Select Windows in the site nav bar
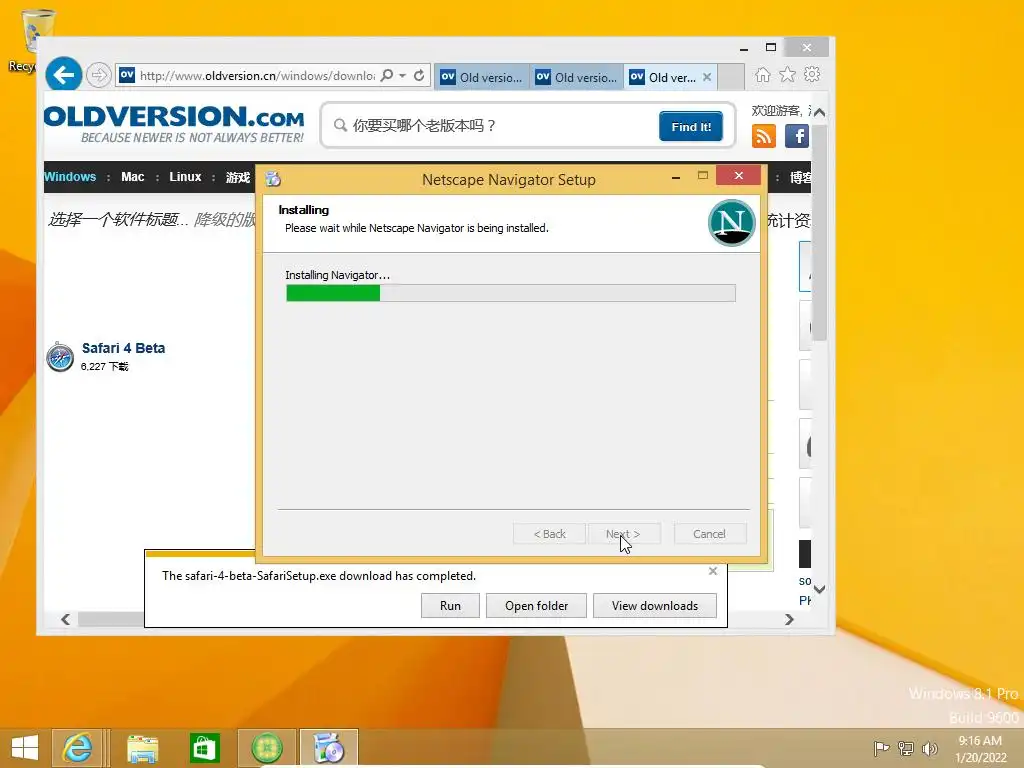Image resolution: width=1024 pixels, height=768 pixels. pyautogui.click(x=70, y=176)
